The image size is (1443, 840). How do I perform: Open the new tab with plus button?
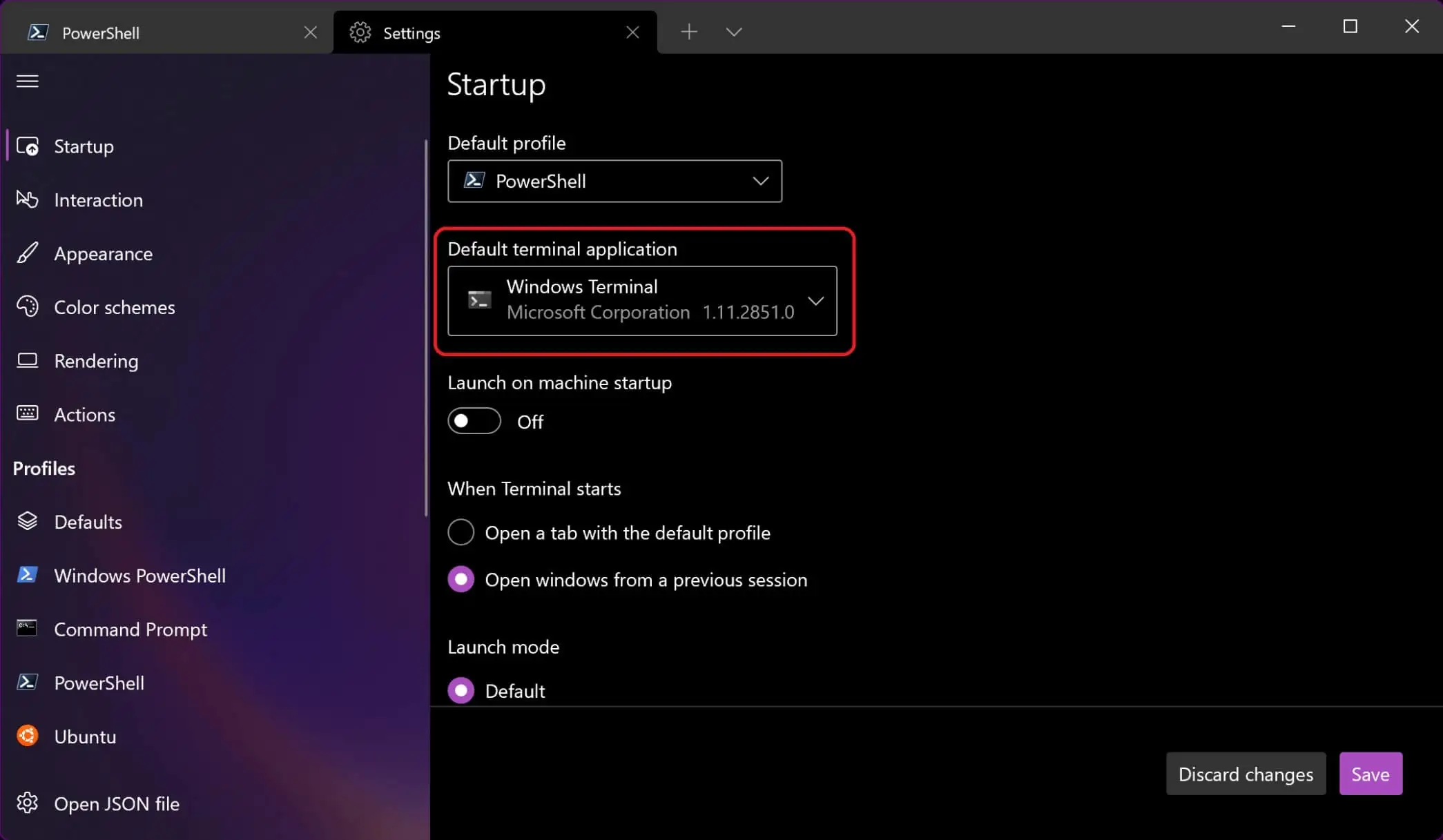coord(688,32)
